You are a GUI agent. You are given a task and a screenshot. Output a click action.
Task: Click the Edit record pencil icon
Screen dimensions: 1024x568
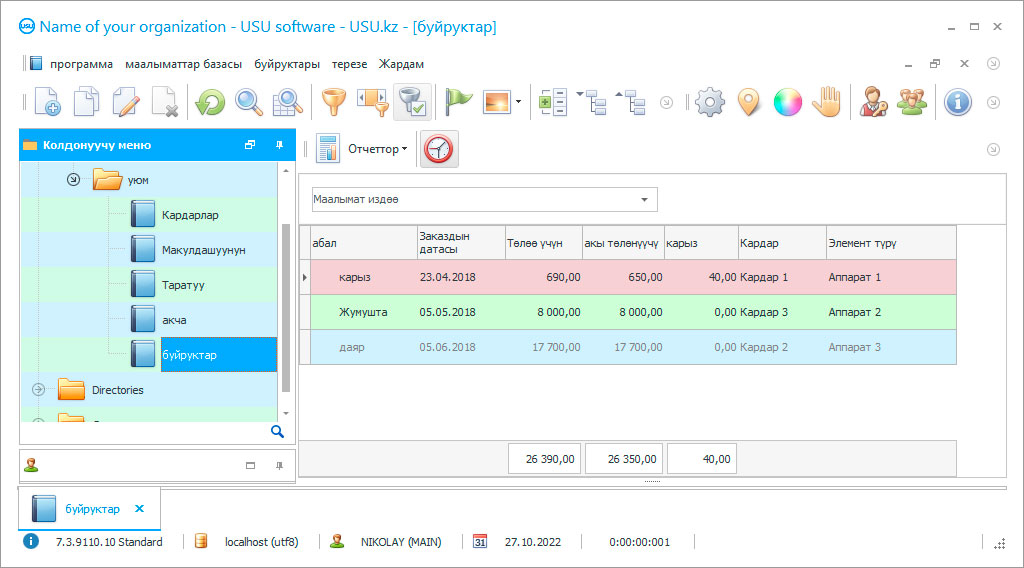click(125, 102)
